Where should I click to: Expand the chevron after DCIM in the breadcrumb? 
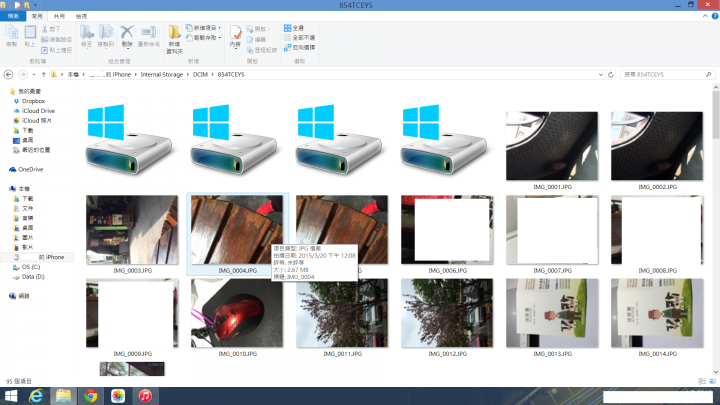point(213,74)
